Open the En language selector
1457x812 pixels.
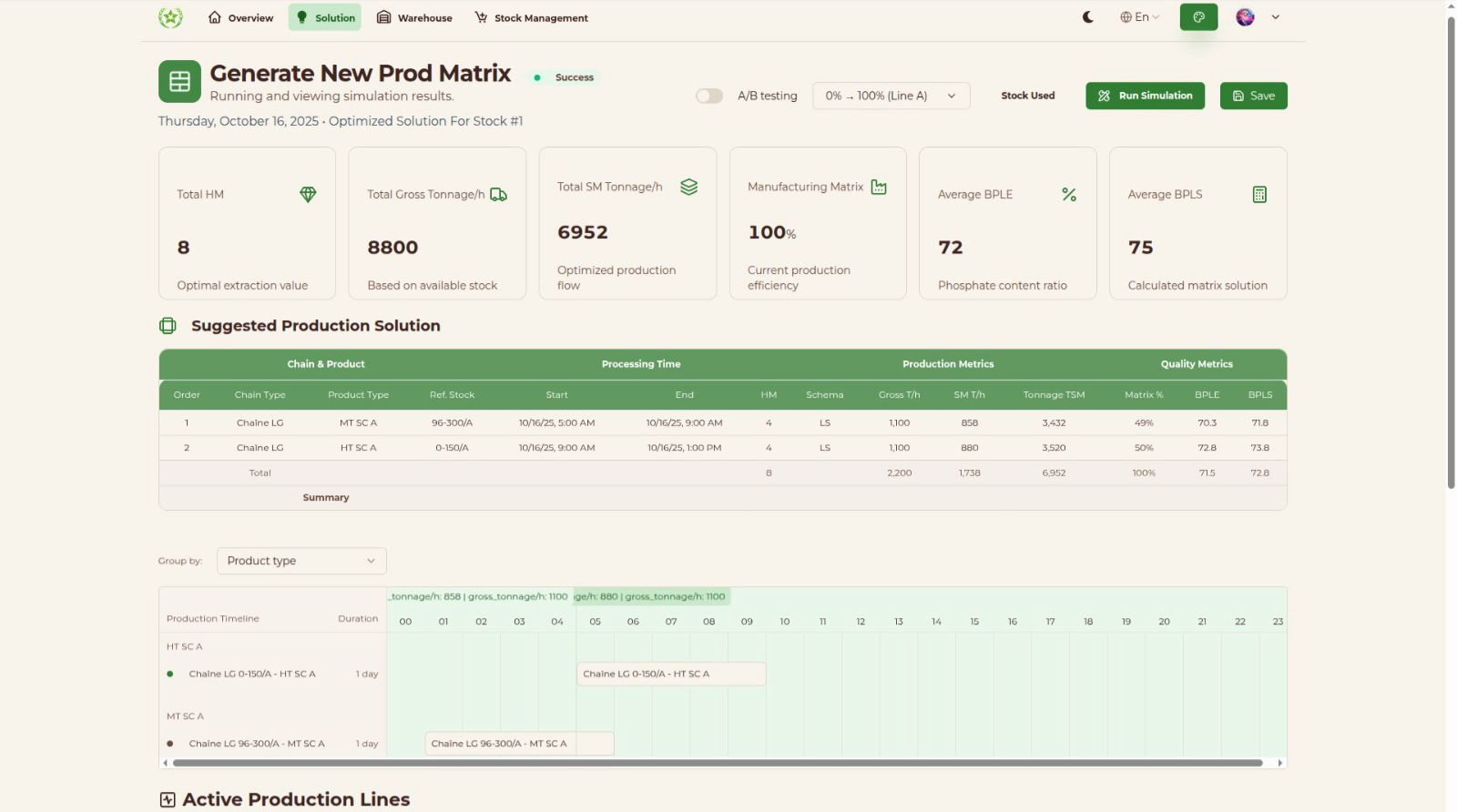[x=1139, y=17]
